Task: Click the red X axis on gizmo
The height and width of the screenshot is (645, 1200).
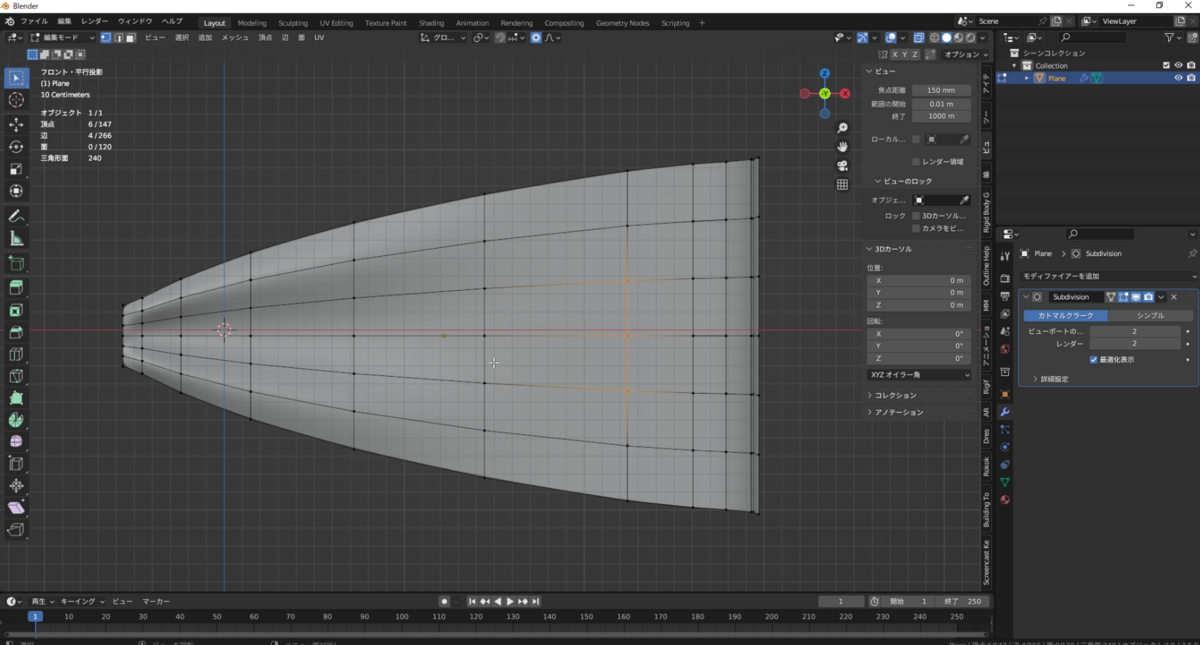Action: 845,93
